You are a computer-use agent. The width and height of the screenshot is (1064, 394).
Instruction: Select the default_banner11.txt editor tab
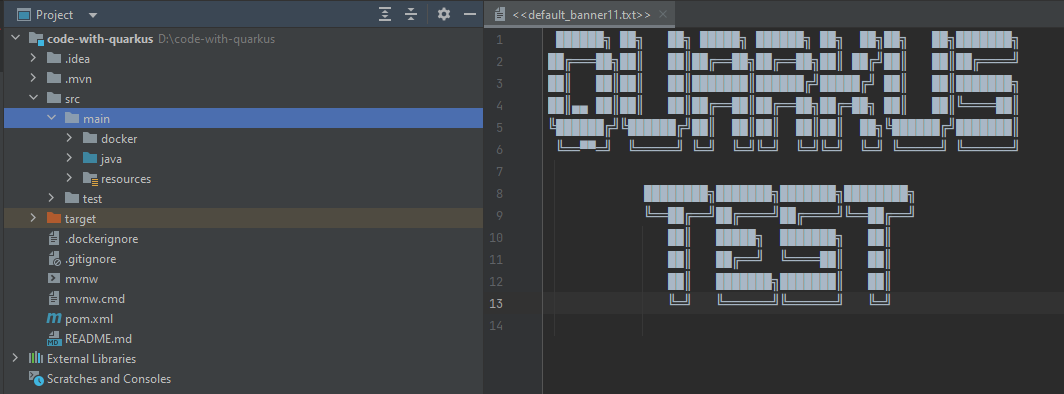(581, 14)
